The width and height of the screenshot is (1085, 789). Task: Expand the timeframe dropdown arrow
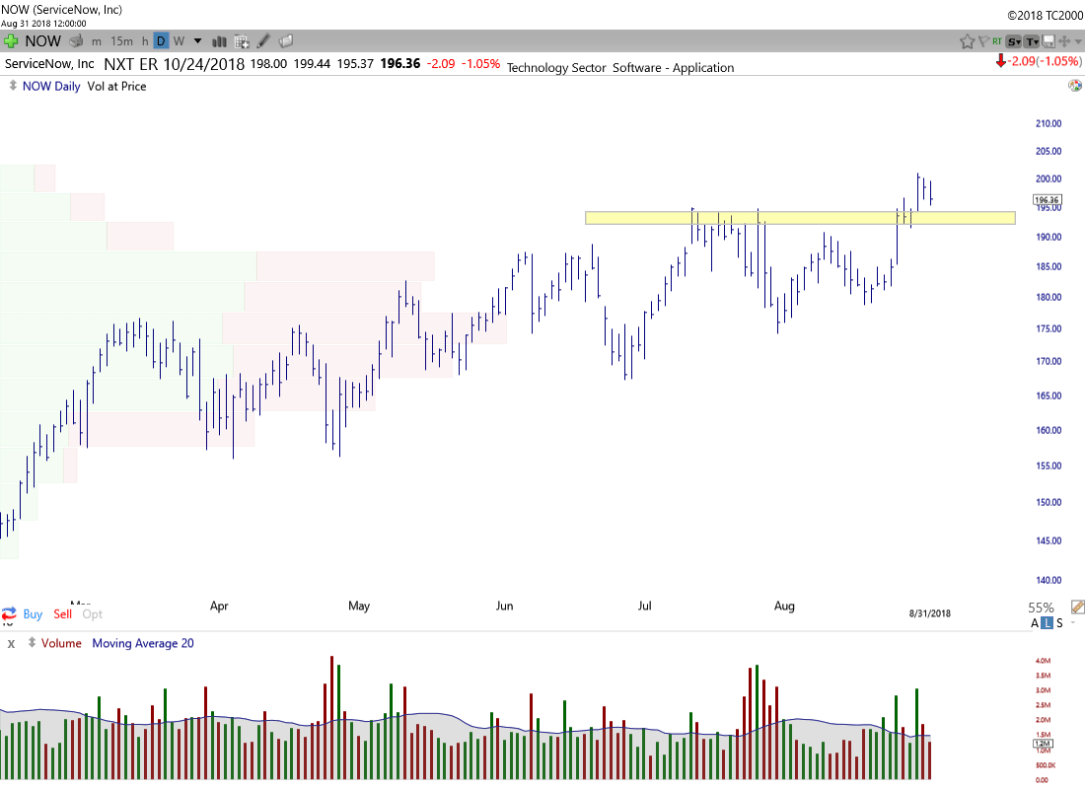point(197,41)
